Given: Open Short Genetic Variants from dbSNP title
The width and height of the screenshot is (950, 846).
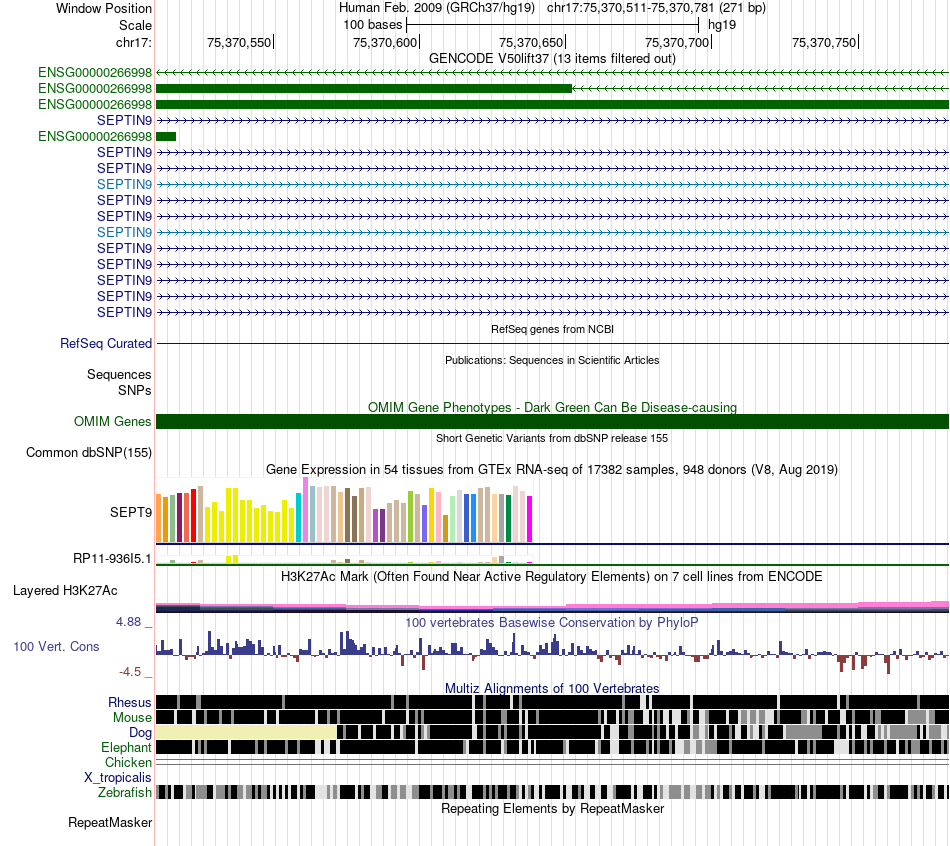Looking at the screenshot, I should click(x=552, y=438).
